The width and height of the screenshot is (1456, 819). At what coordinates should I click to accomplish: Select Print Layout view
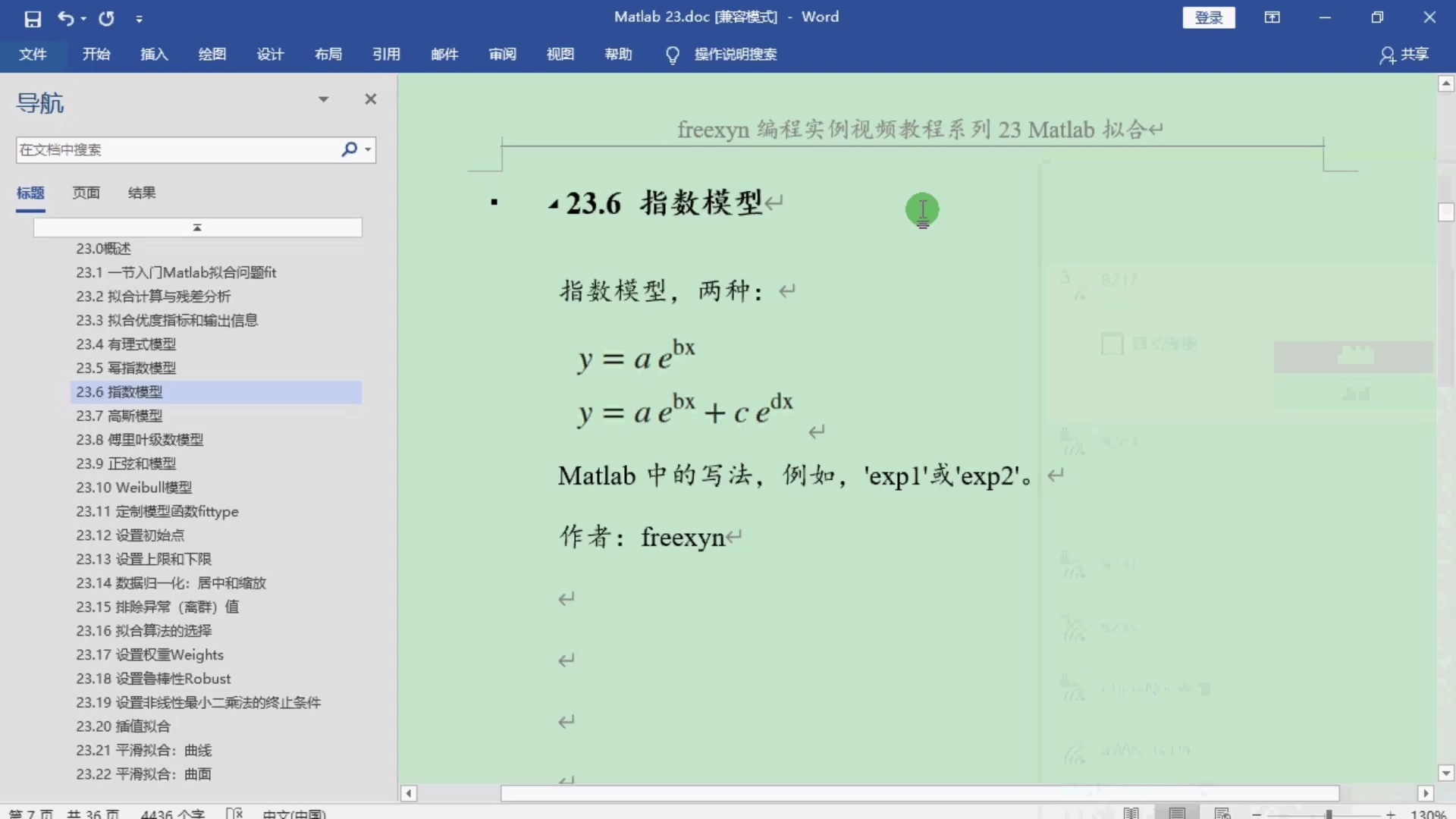[x=1177, y=812]
